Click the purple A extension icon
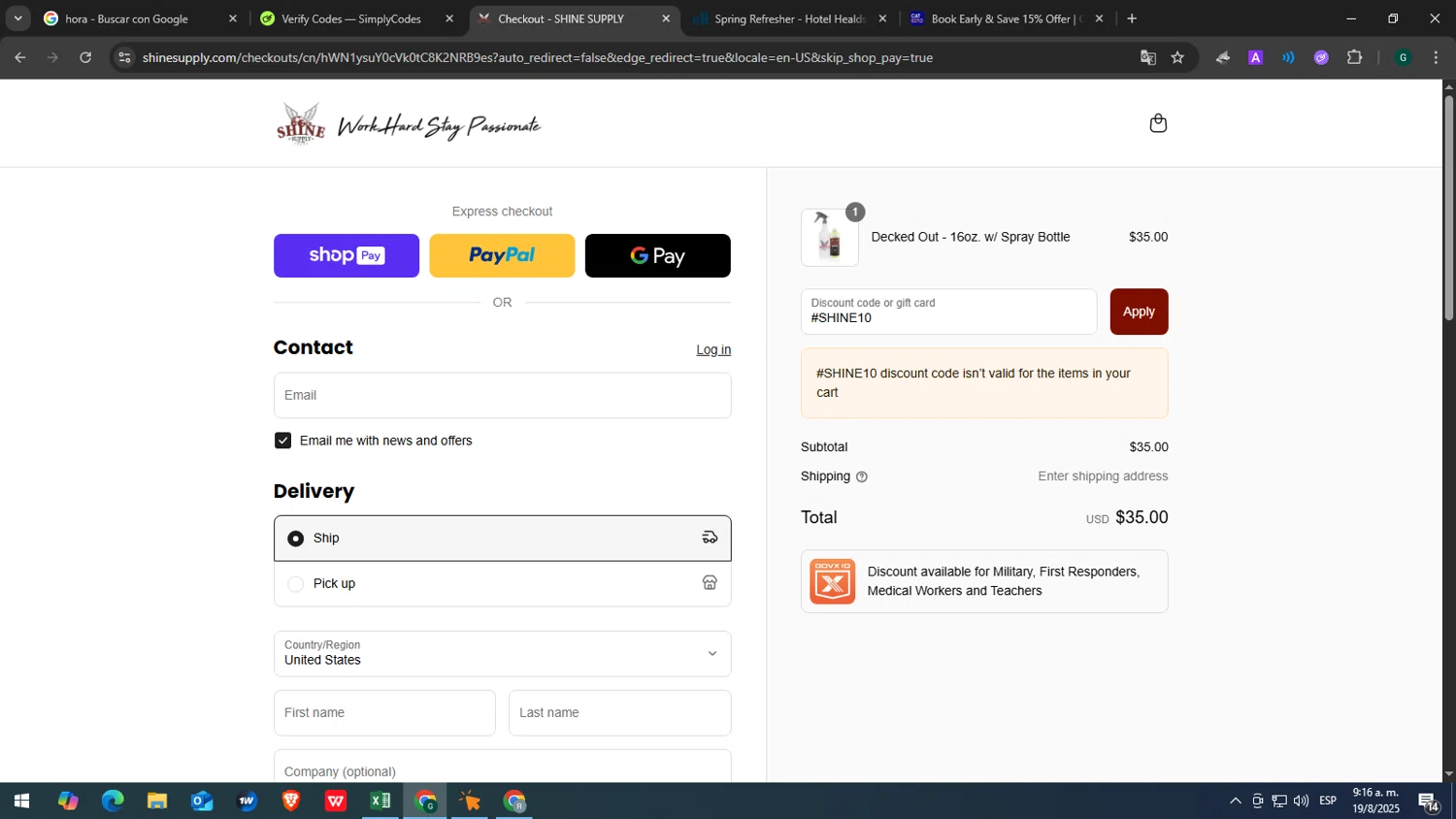This screenshot has height=819, width=1456. pyautogui.click(x=1255, y=57)
